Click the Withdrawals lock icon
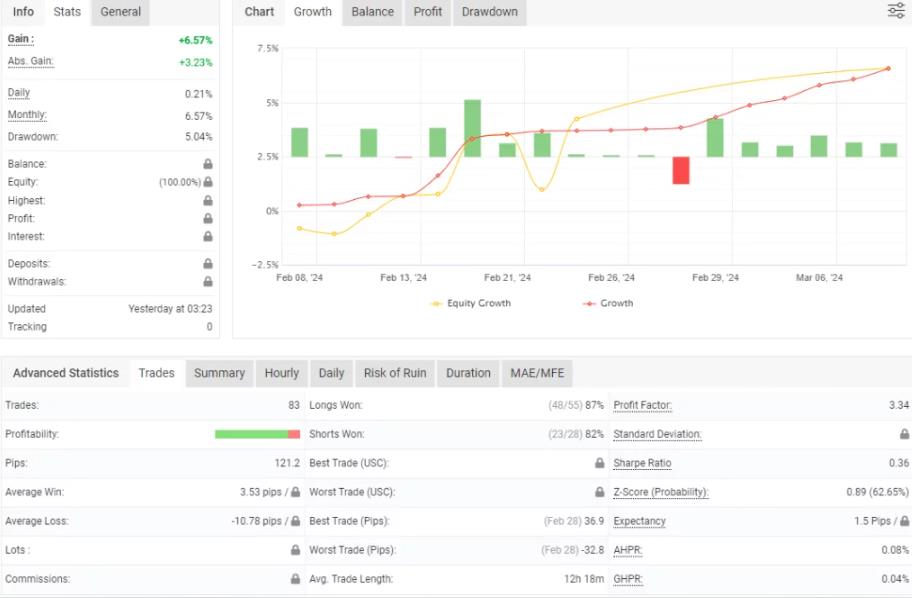 [x=208, y=282]
